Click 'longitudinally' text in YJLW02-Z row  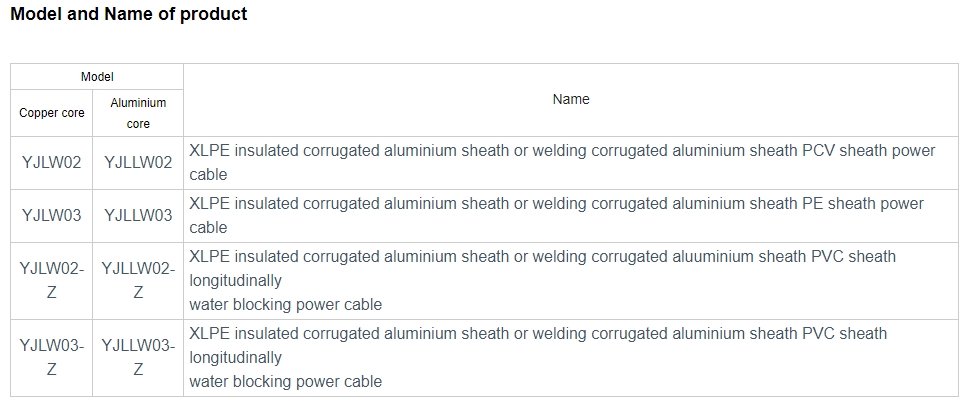click(235, 281)
